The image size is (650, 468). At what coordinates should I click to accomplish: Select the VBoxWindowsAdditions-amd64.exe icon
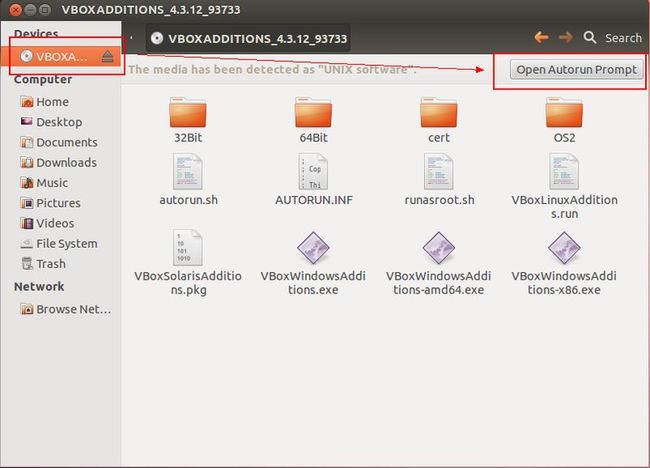[439, 248]
